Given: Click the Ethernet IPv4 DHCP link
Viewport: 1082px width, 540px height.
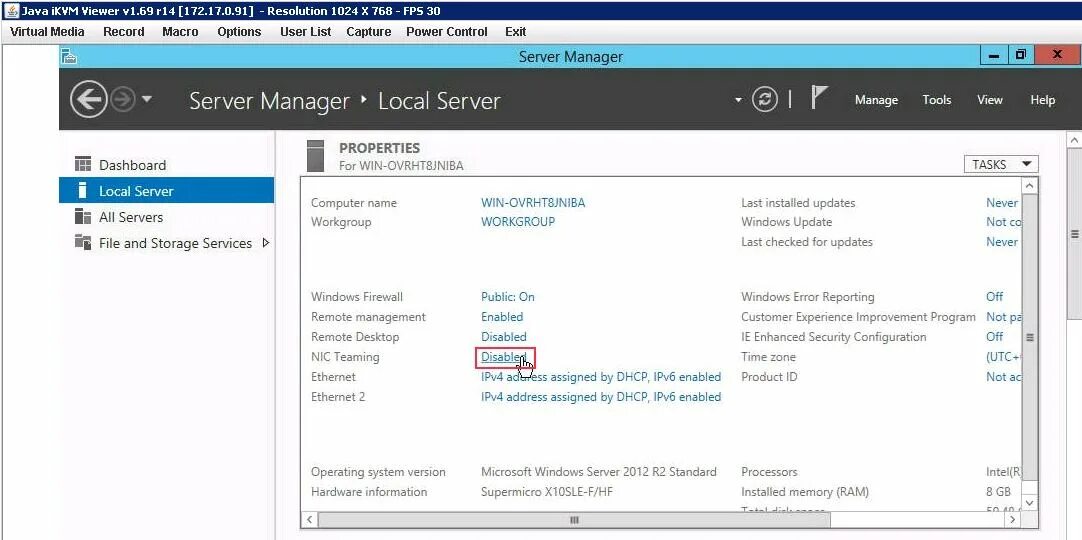Looking at the screenshot, I should click(x=601, y=377).
